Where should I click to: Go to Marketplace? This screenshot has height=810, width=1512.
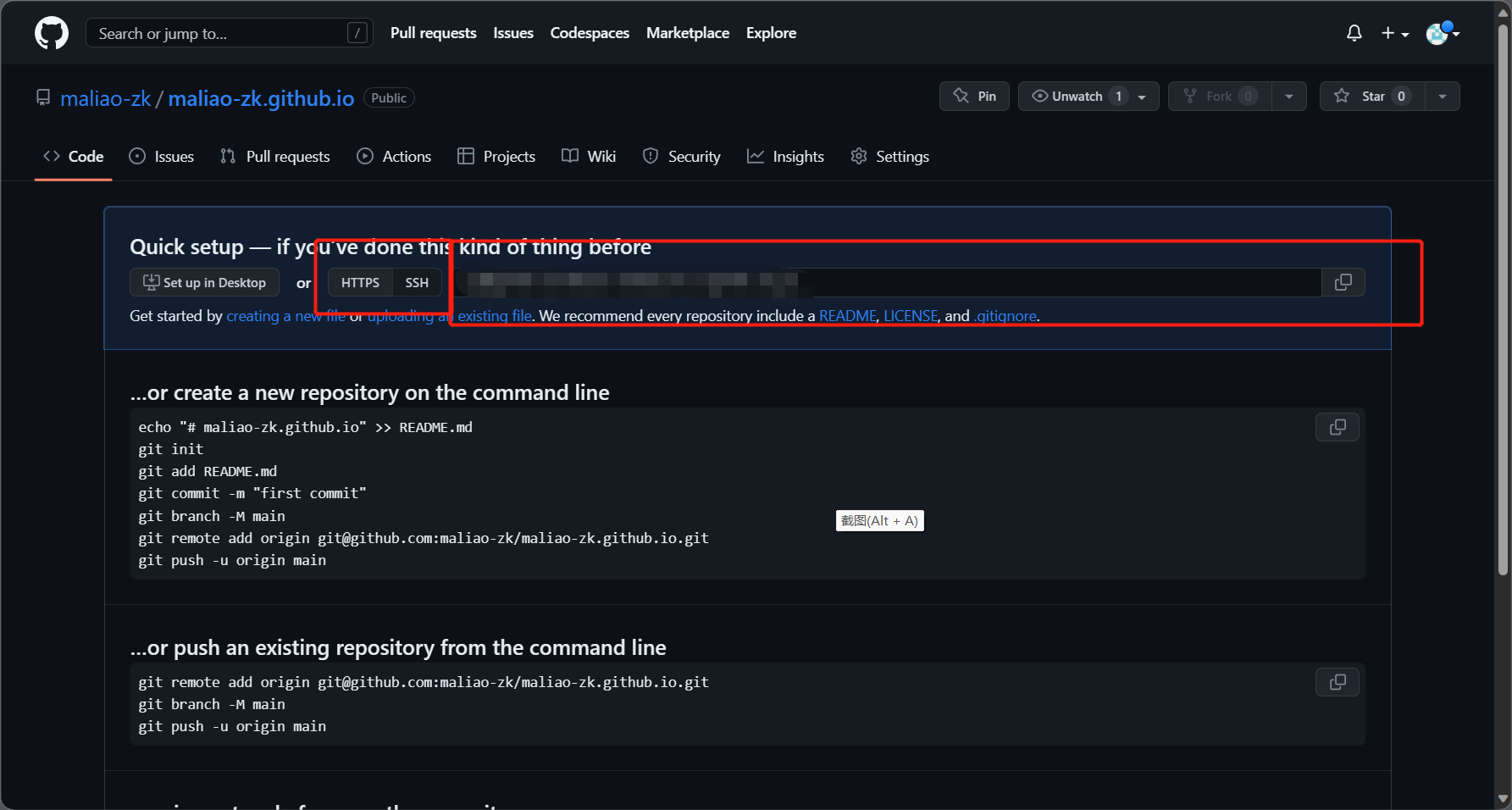coord(688,33)
